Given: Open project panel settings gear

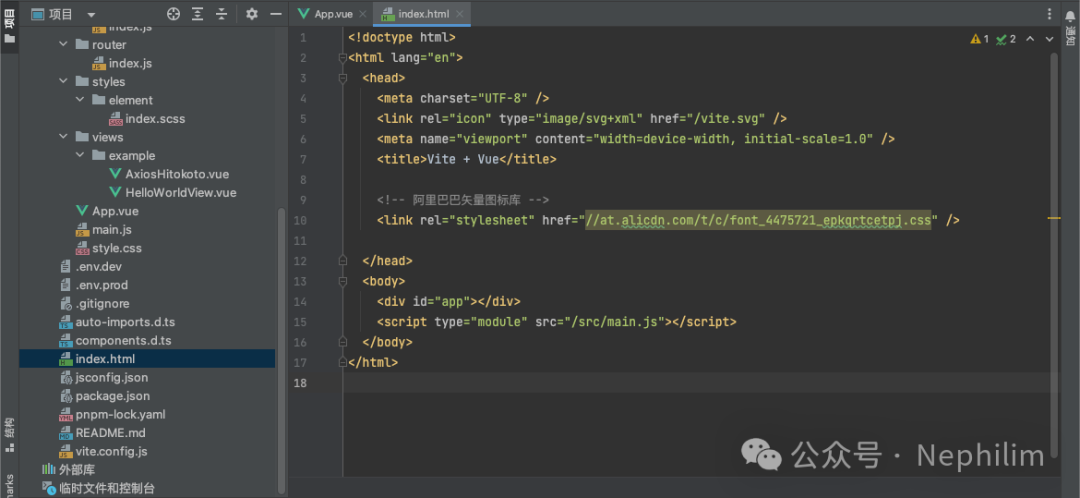Looking at the screenshot, I should point(251,14).
